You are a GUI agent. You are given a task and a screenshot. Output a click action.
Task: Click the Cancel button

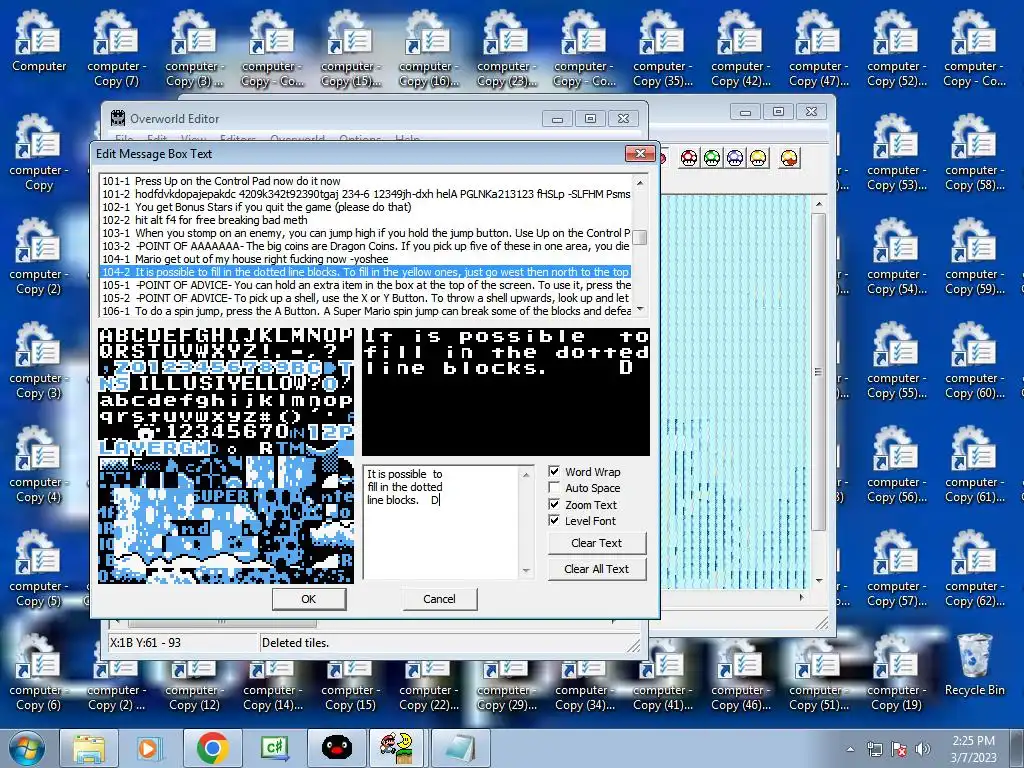pyautogui.click(x=440, y=599)
